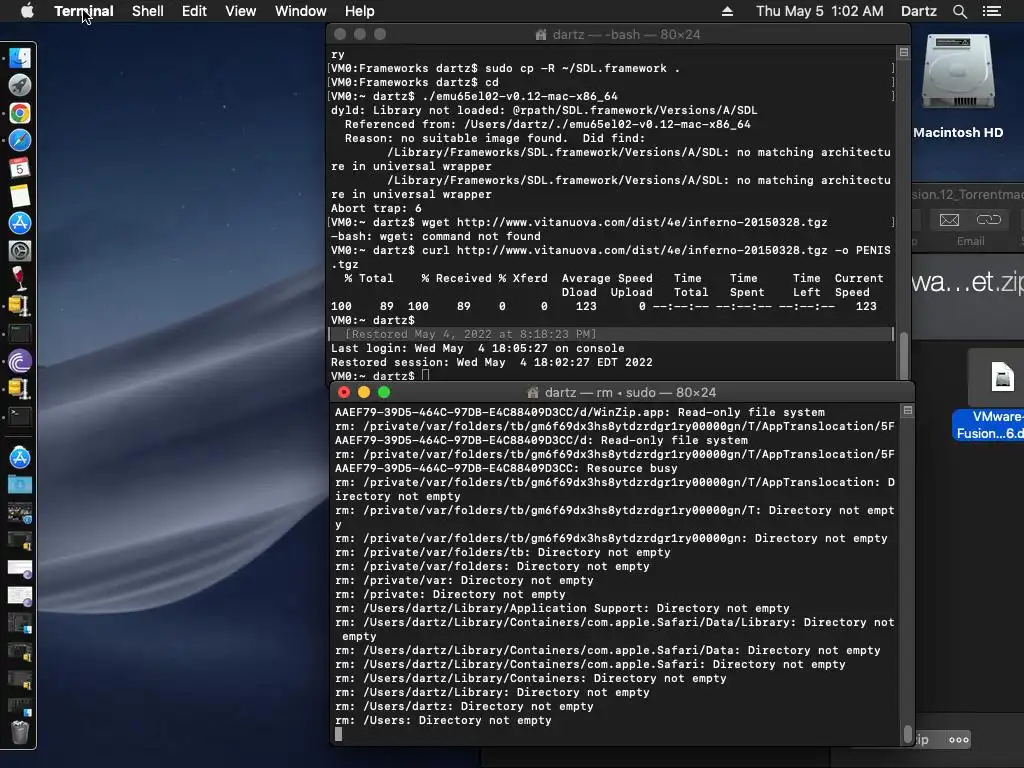The height and width of the screenshot is (768, 1024).
Task: Click the 'Last login: Wed May 4' line
Action: (x=477, y=349)
